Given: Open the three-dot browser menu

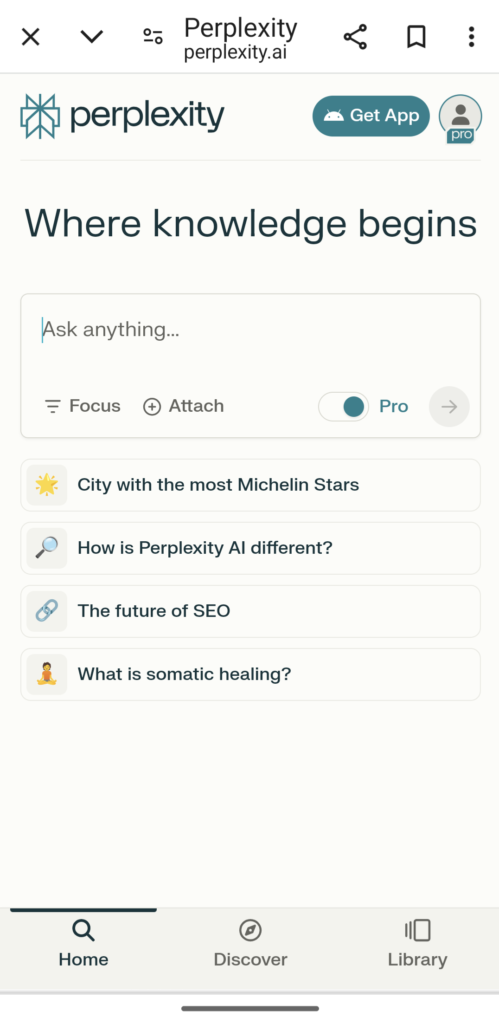Looking at the screenshot, I should [471, 37].
